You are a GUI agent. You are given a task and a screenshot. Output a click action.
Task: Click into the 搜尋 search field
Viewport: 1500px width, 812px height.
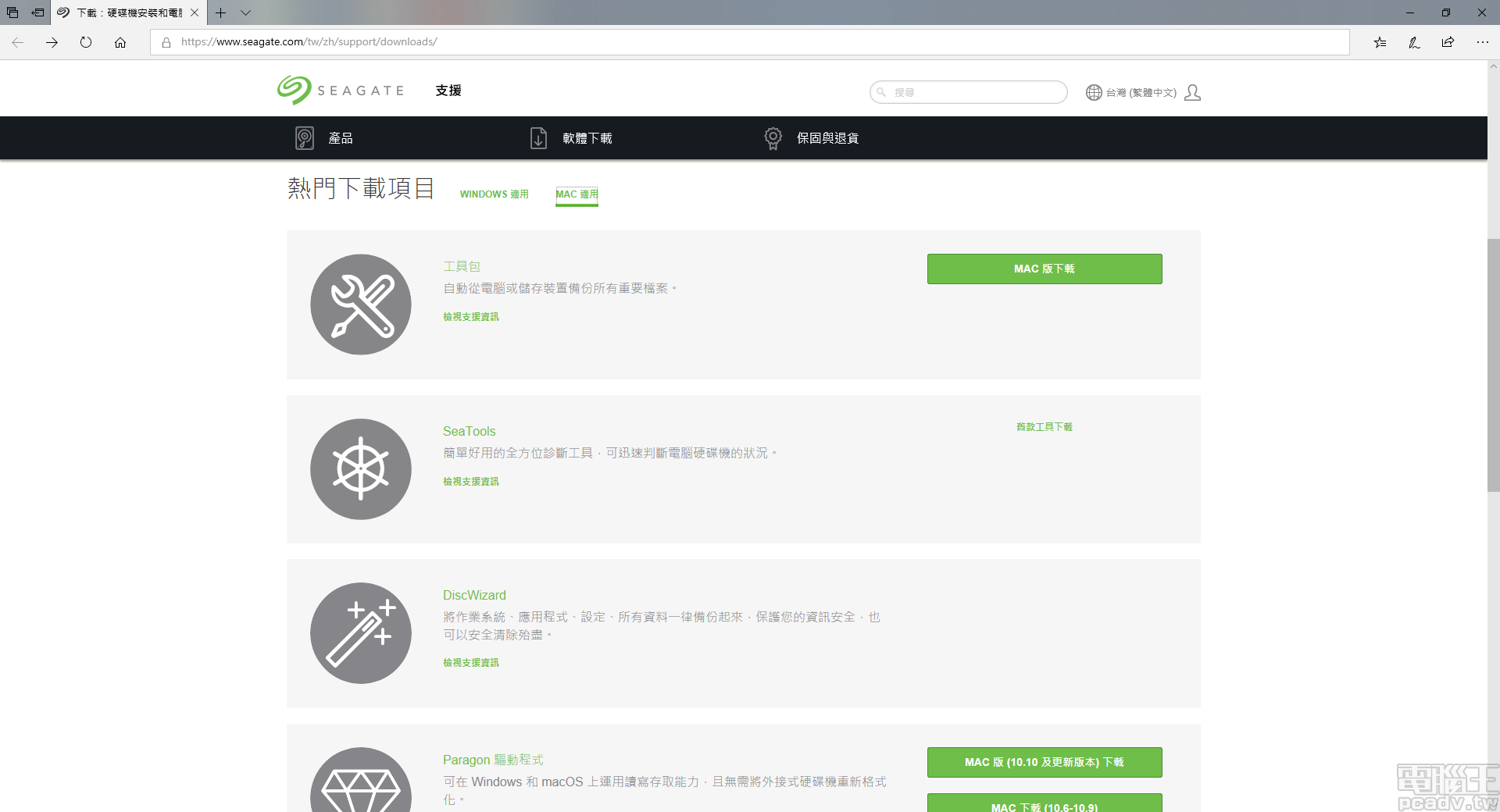point(969,91)
